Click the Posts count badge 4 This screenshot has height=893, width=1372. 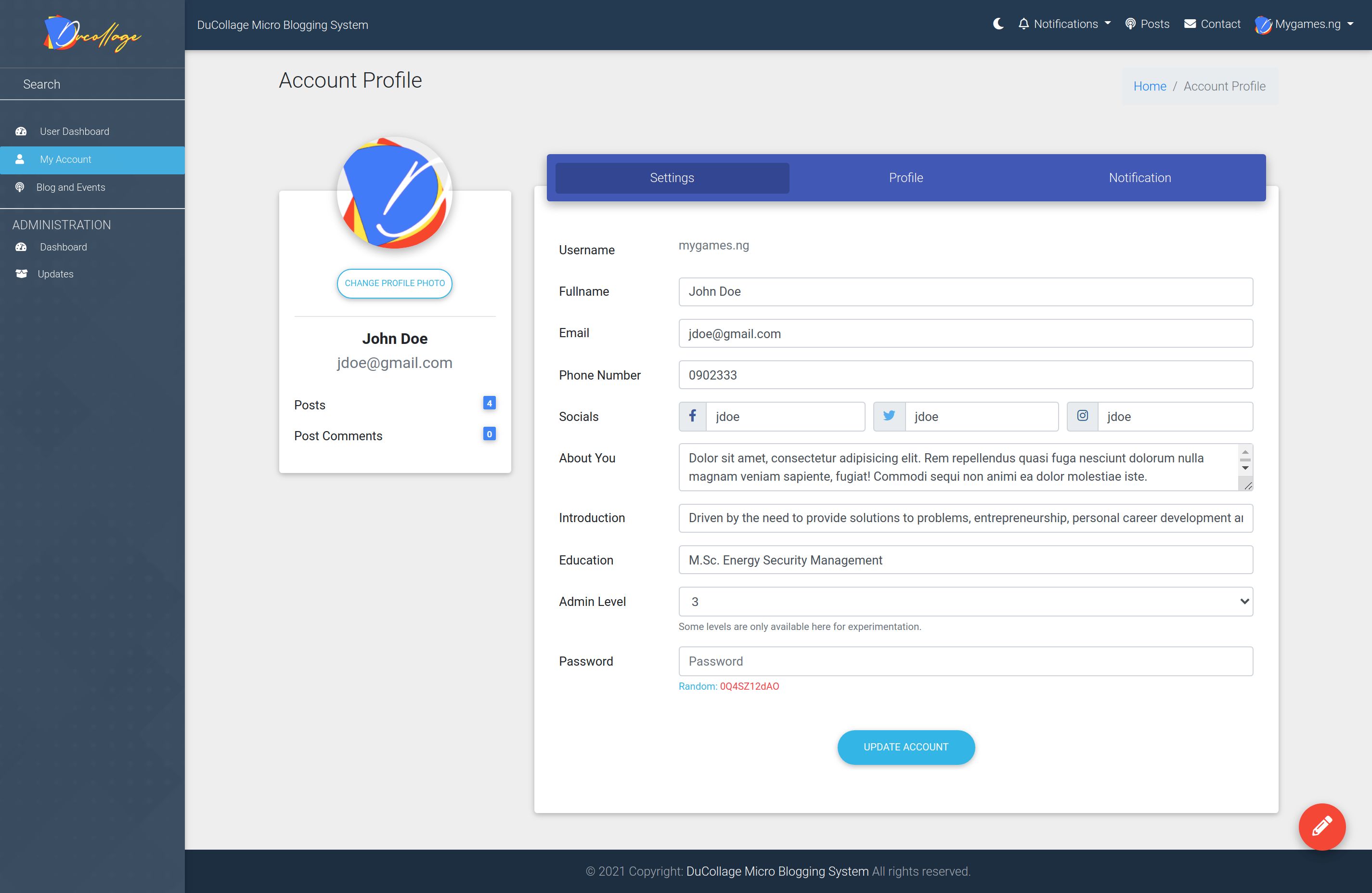pos(489,403)
